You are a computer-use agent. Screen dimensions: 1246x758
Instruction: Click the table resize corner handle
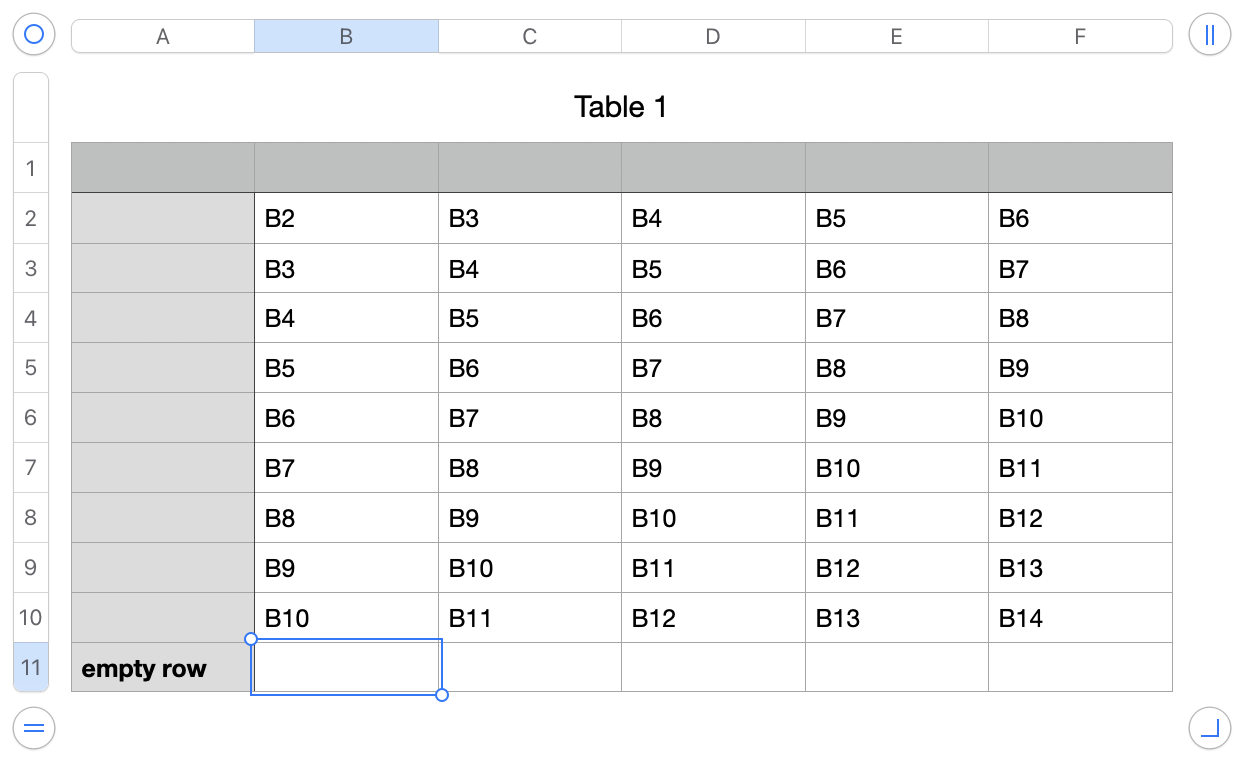pos(1210,728)
